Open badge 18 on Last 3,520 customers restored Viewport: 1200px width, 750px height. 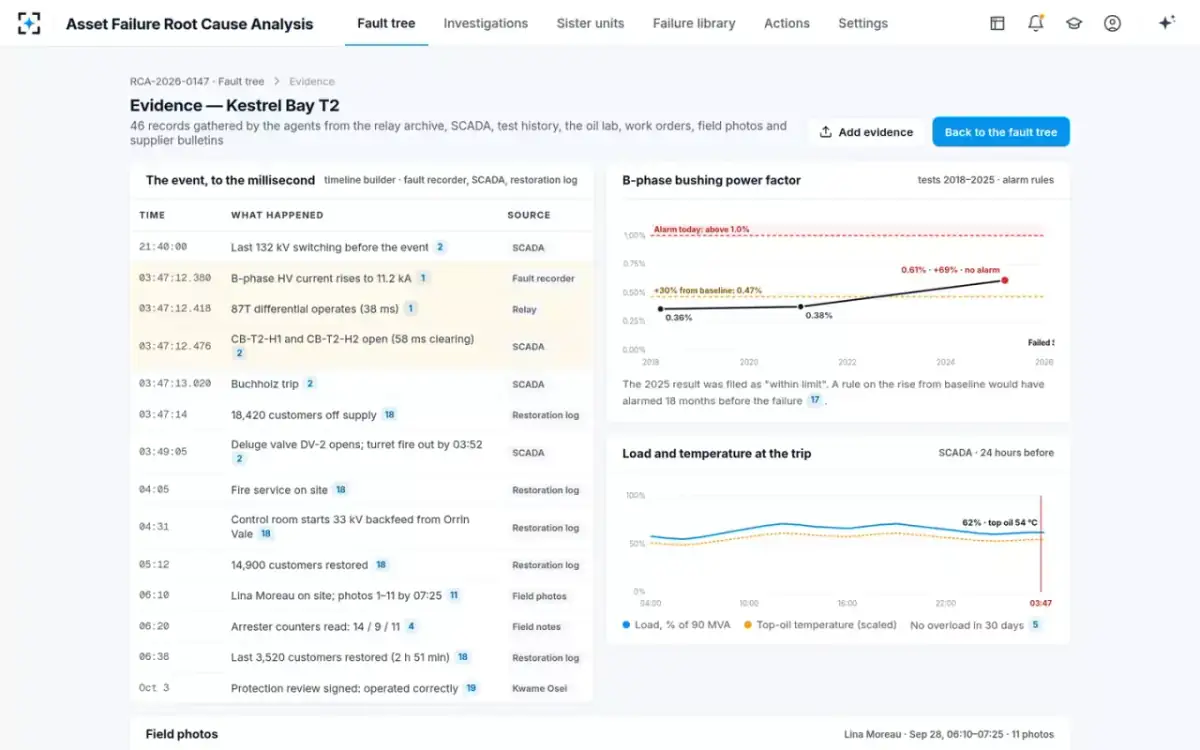tap(463, 658)
